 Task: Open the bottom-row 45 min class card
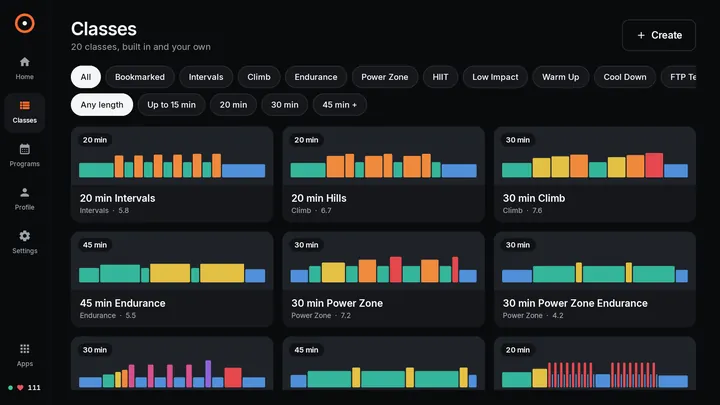tap(383, 364)
